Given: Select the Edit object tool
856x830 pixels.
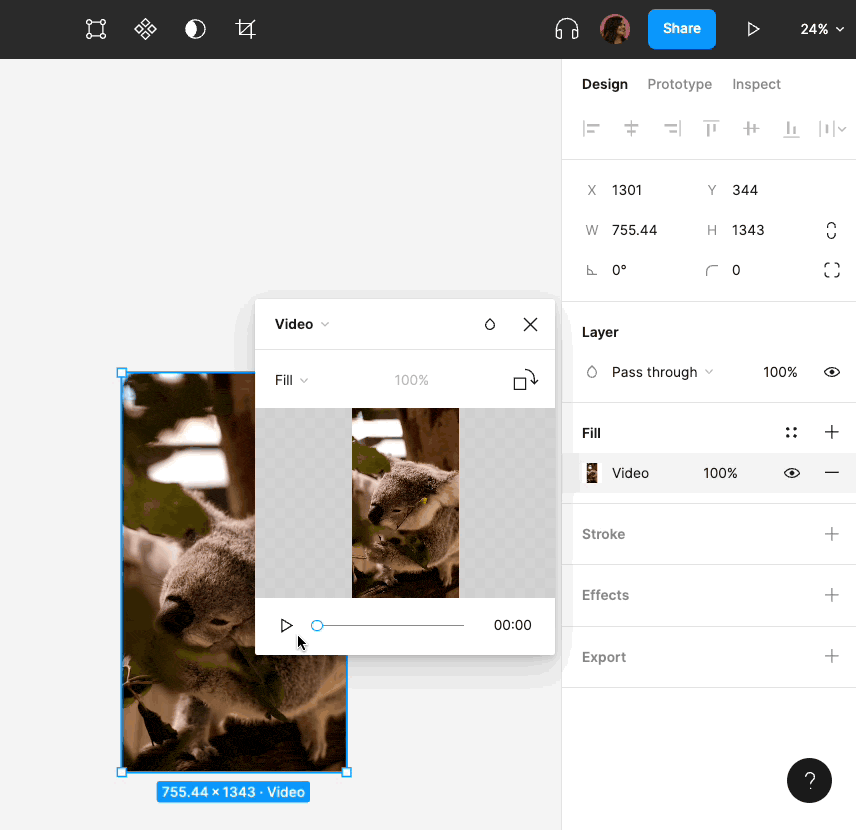Looking at the screenshot, I should pyautogui.click(x=96, y=29).
